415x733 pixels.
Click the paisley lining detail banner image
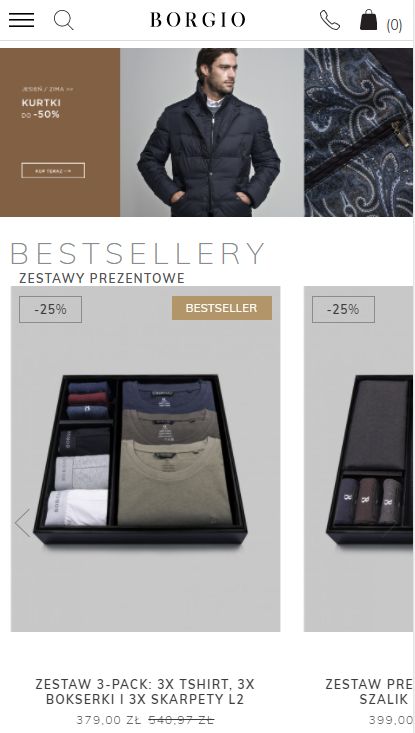[x=358, y=132]
